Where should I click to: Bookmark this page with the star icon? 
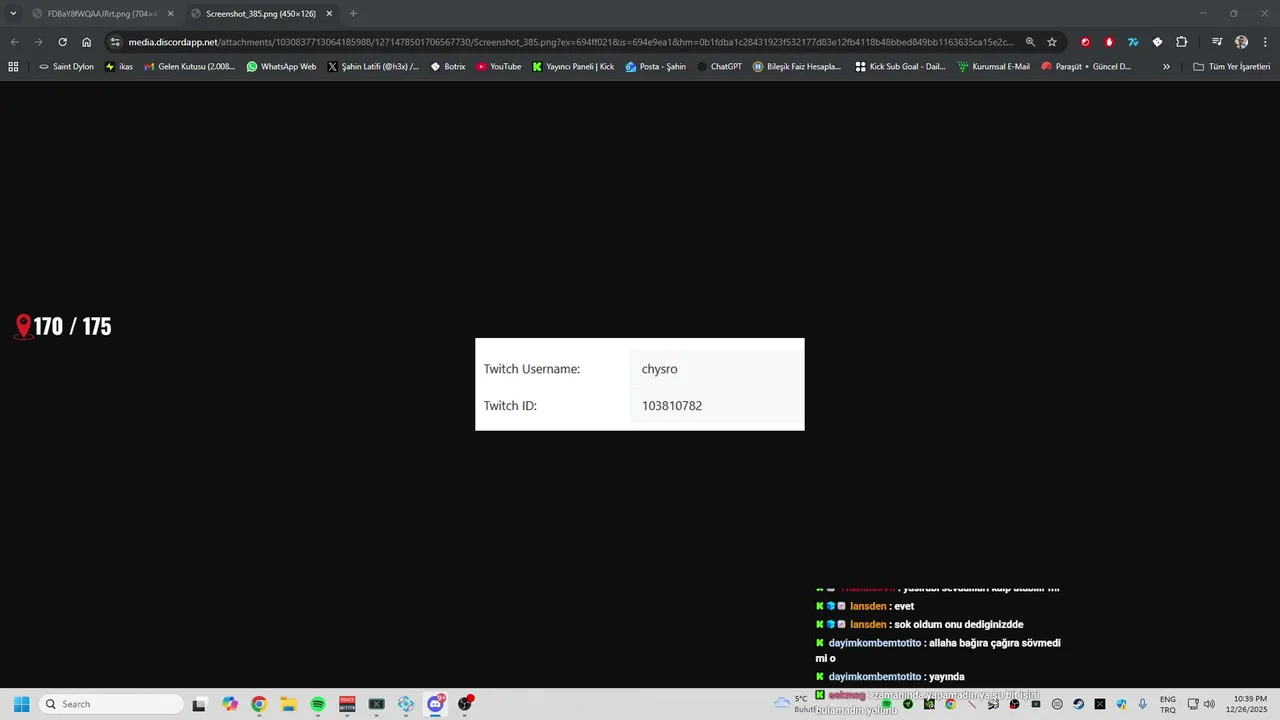1052,42
